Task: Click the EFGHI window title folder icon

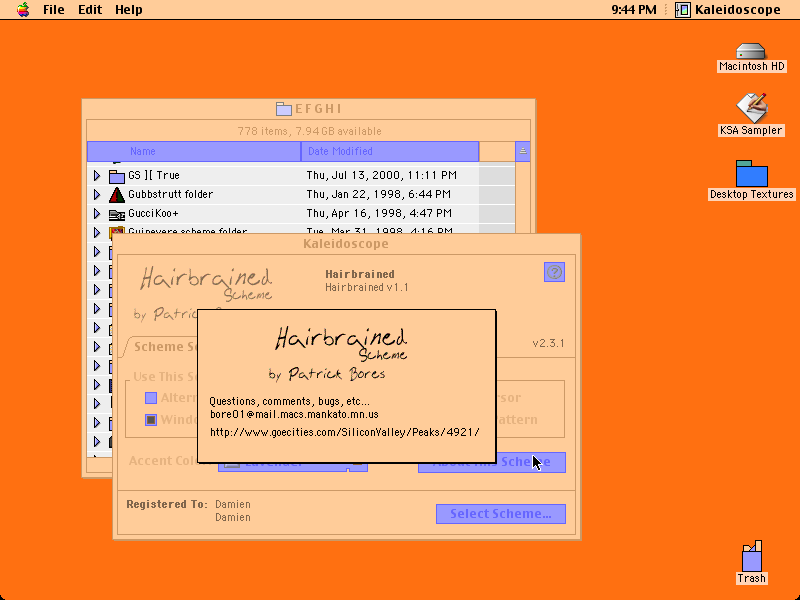Action: pos(284,109)
